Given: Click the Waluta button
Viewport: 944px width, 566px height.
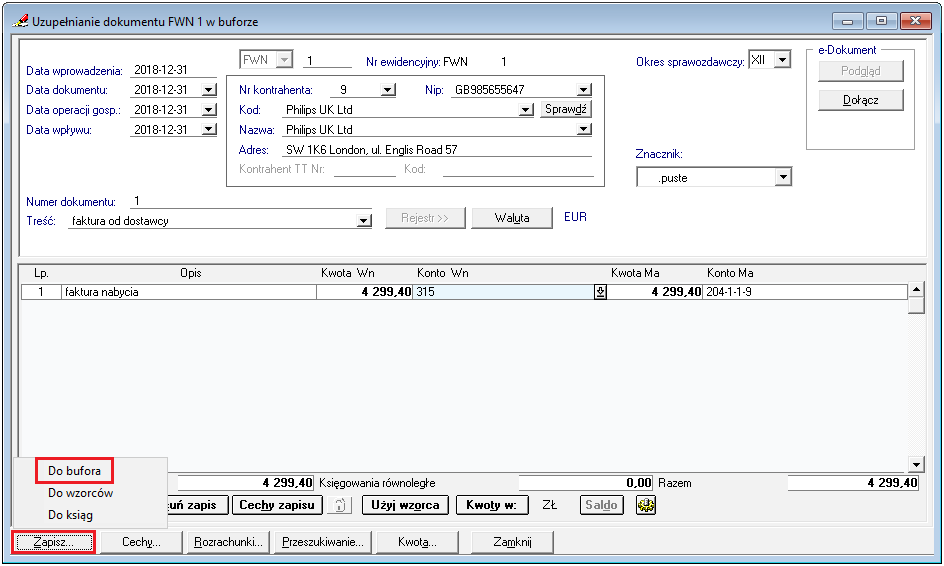Looking at the screenshot, I should (x=512, y=218).
